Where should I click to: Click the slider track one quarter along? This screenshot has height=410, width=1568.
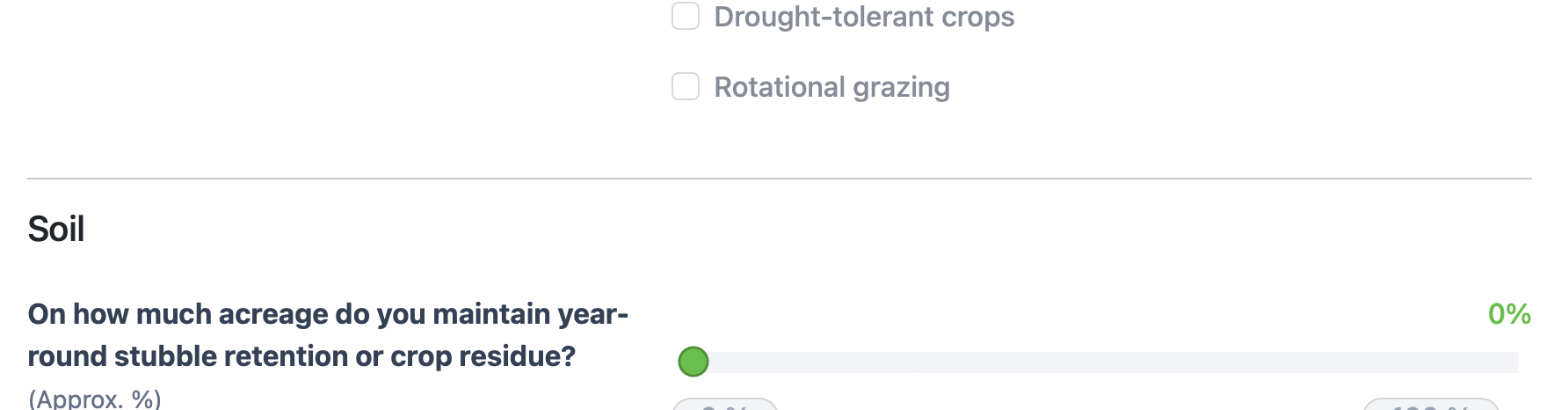click(x=899, y=362)
